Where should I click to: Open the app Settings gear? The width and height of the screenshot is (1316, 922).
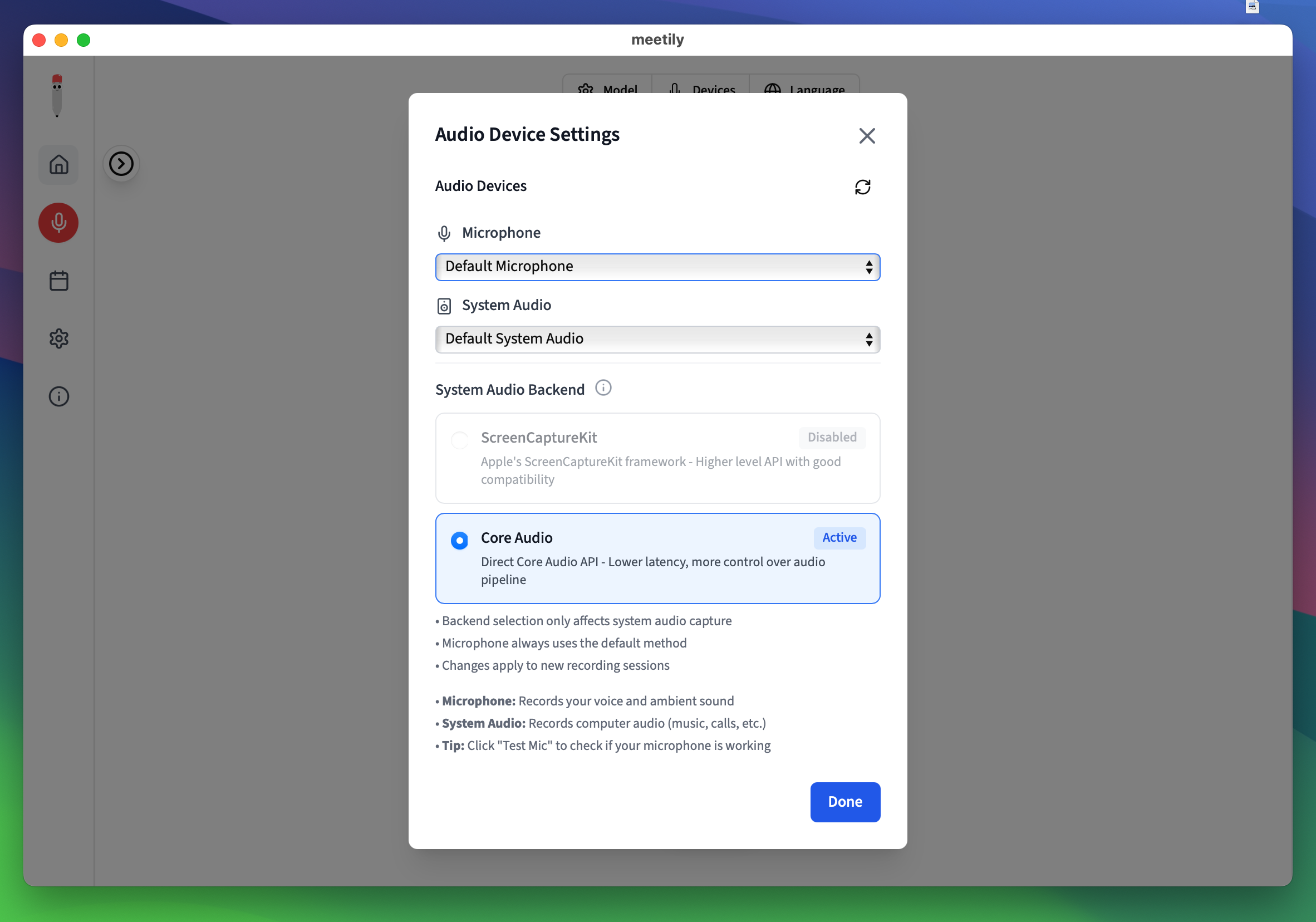[x=59, y=339]
